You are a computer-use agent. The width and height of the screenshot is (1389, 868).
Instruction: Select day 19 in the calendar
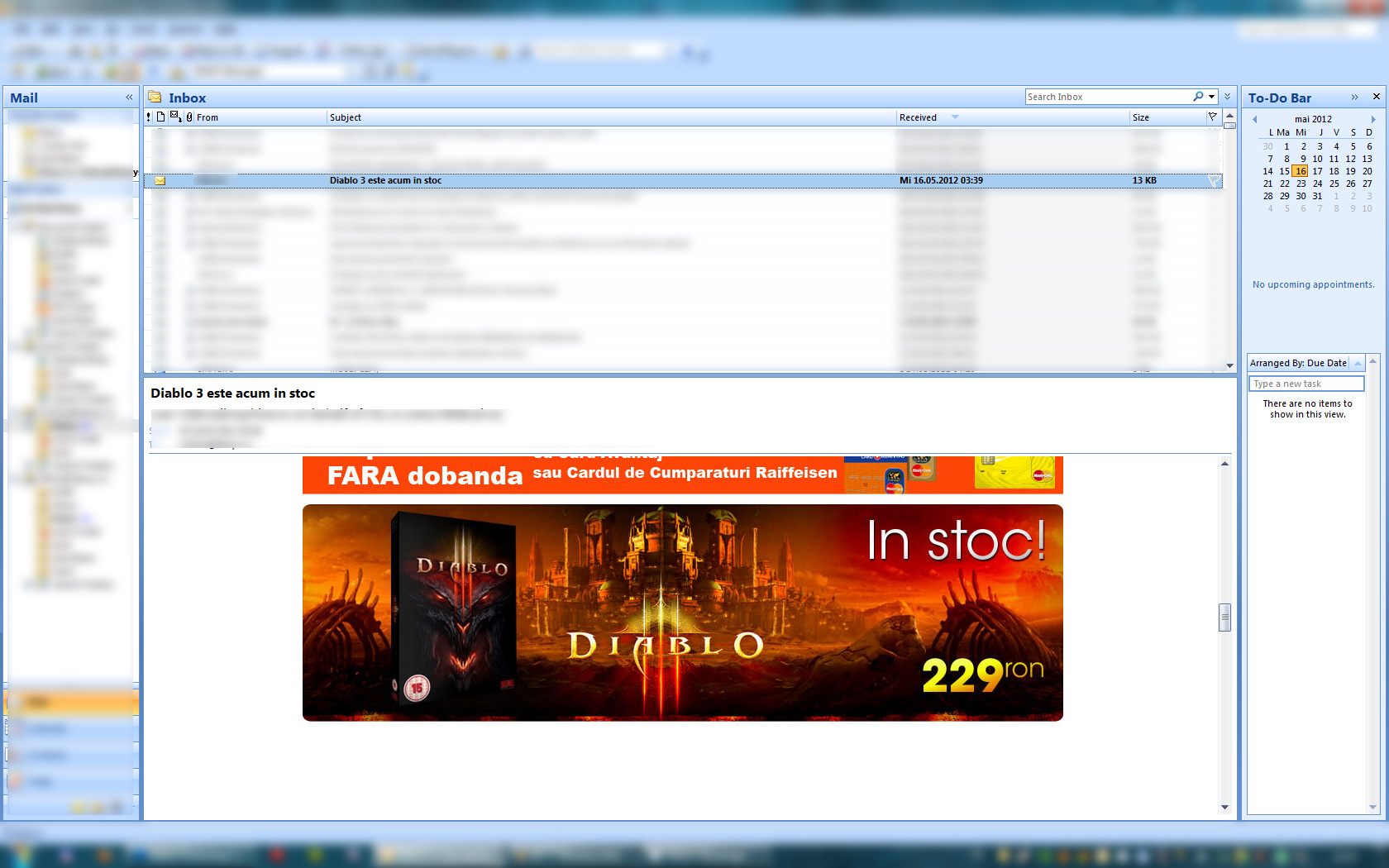click(x=1350, y=171)
